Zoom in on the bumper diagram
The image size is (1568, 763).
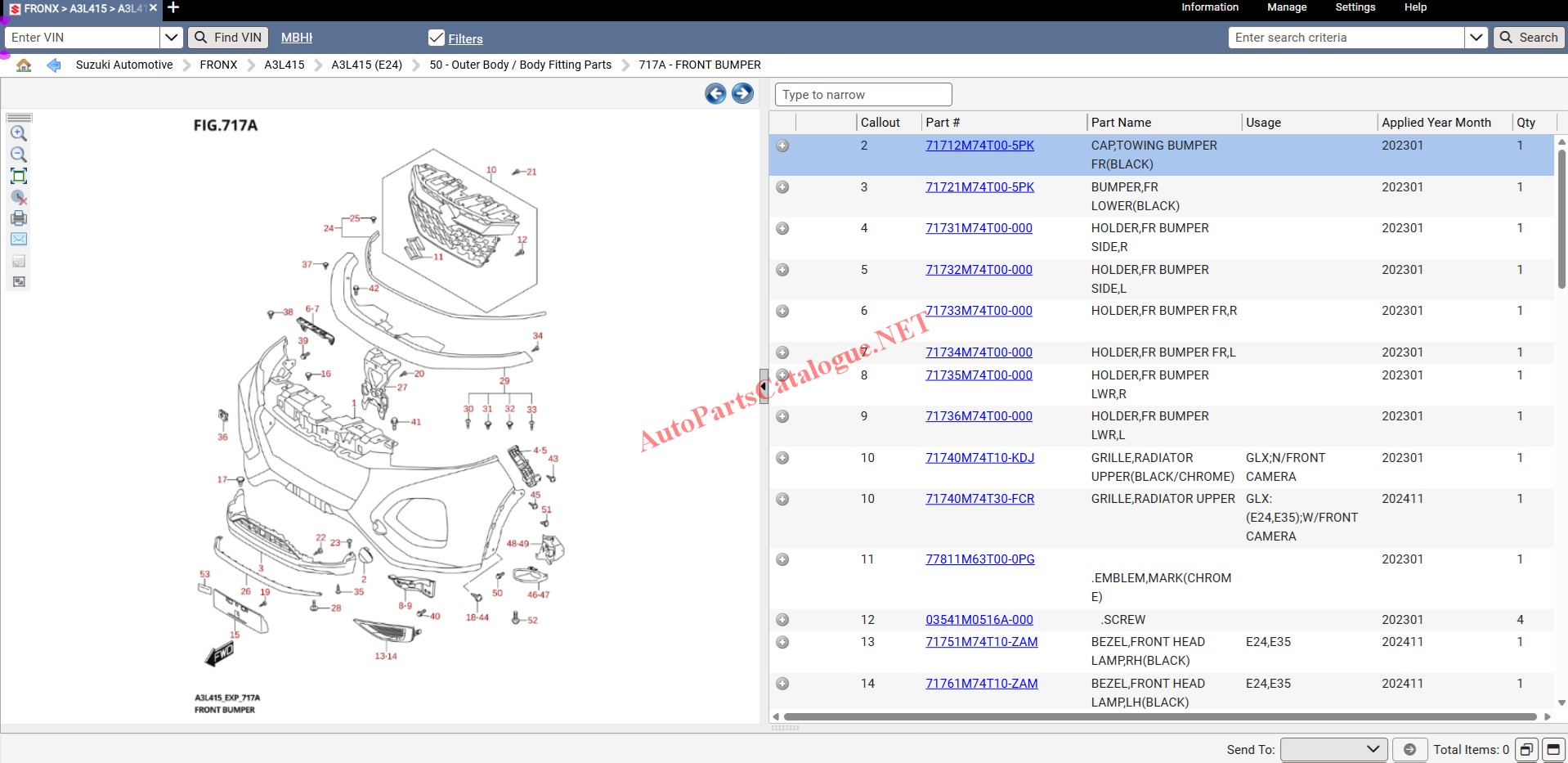tap(18, 133)
